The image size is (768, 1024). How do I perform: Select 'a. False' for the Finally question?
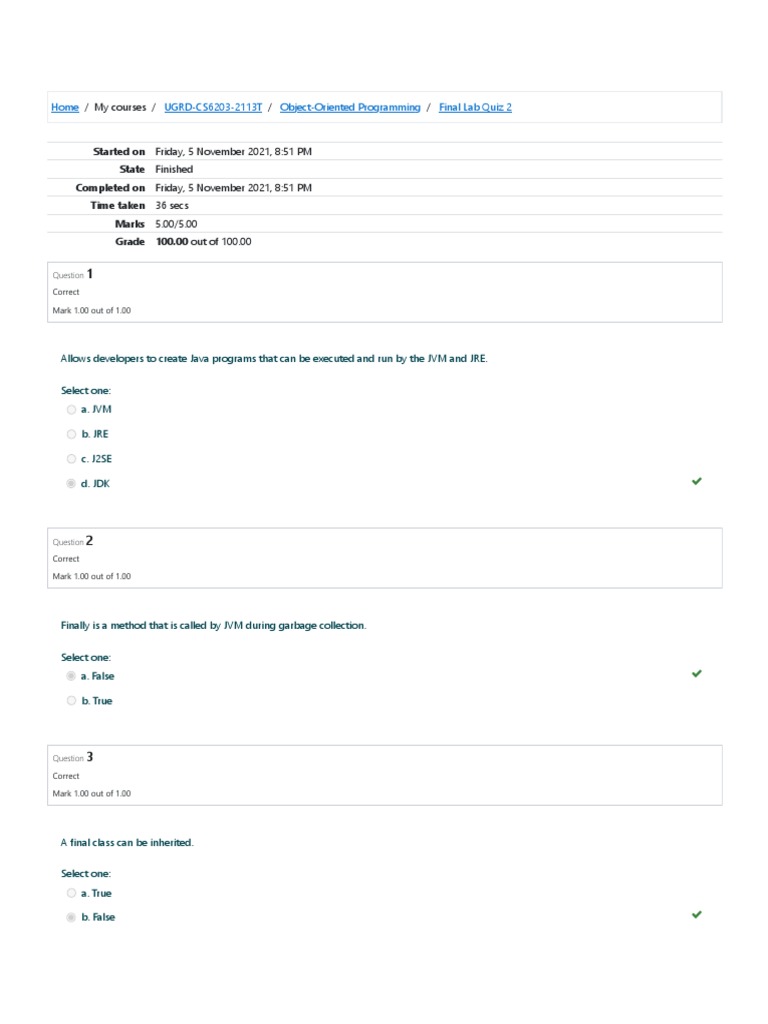coord(71,676)
